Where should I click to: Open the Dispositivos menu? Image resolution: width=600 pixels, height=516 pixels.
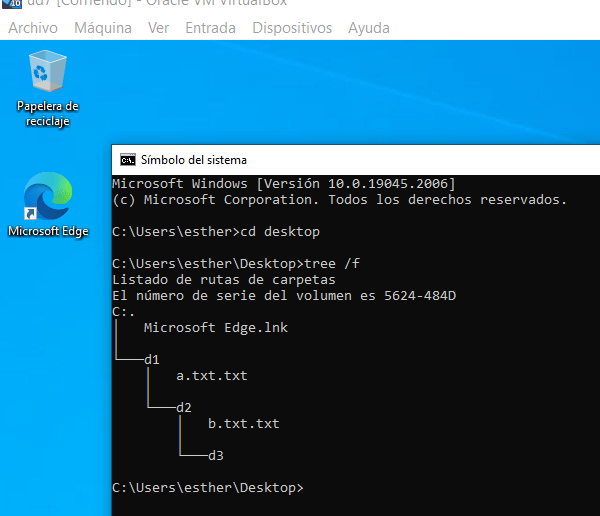tap(291, 28)
